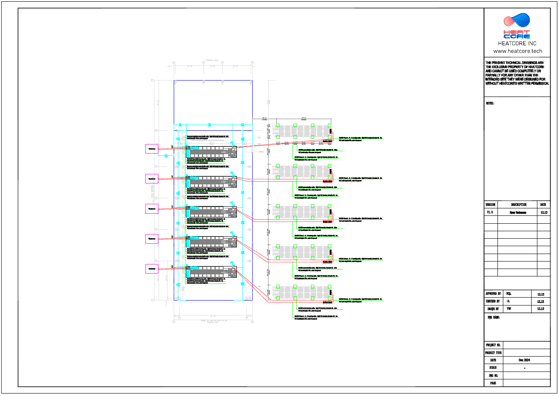
Task: Click the empty Project No. field
Action: 527,345
